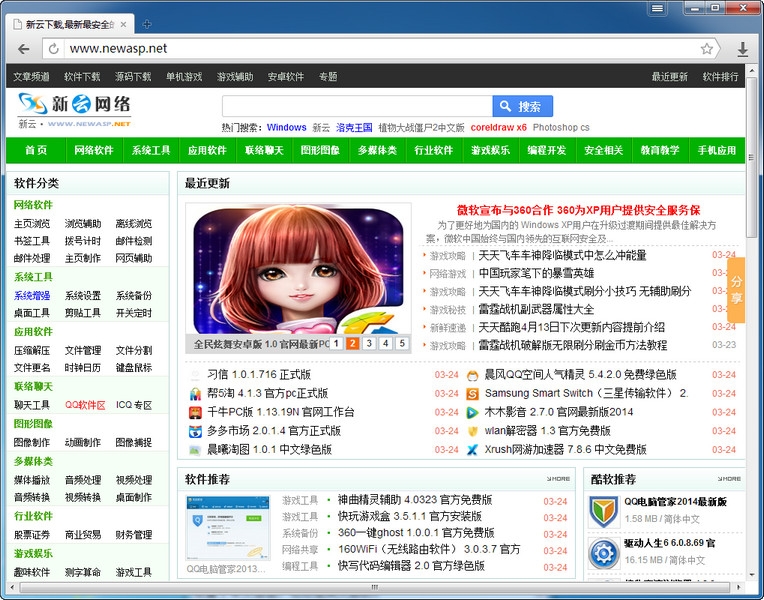Click the 千牛PC版 app icon

(x=195, y=412)
